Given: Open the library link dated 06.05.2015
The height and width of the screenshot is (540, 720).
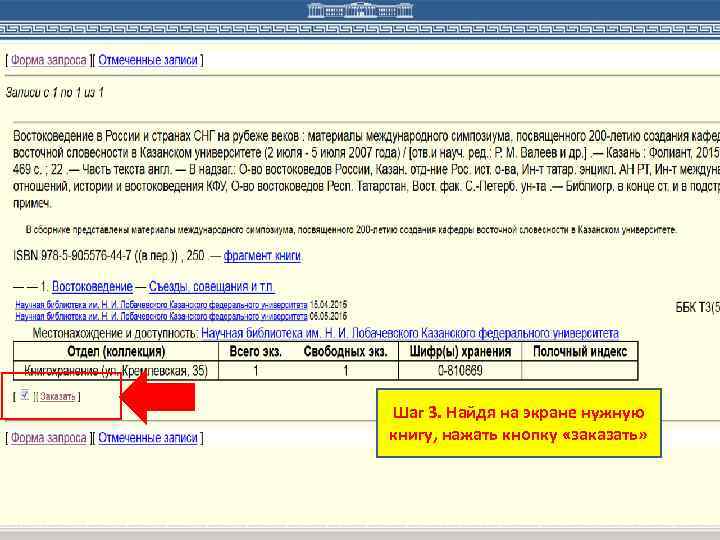Looking at the screenshot, I should point(161,316).
